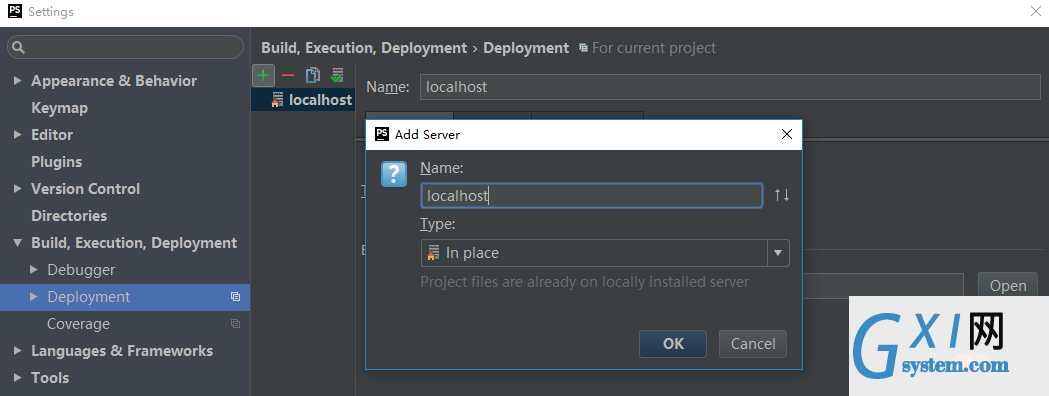This screenshot has height=396, width=1049.
Task: Click the green plus add server icon
Action: tap(264, 75)
